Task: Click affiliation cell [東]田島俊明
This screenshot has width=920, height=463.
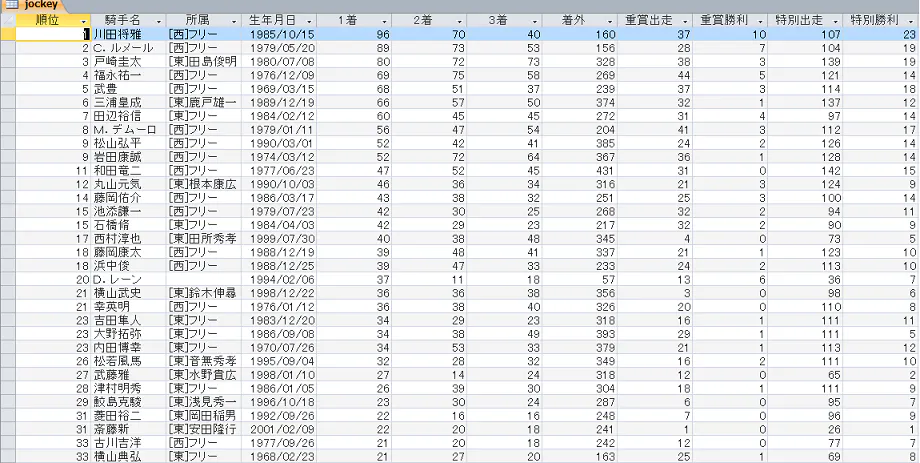Action: 203,61
